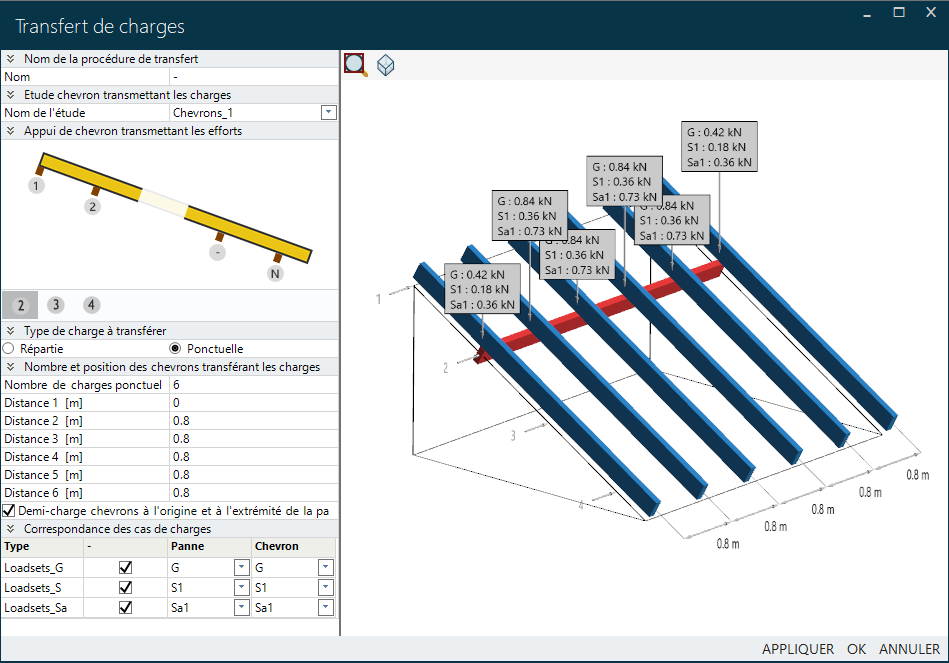Toggle the Loadsets_G checkbox
This screenshot has width=949, height=663.
pos(125,567)
